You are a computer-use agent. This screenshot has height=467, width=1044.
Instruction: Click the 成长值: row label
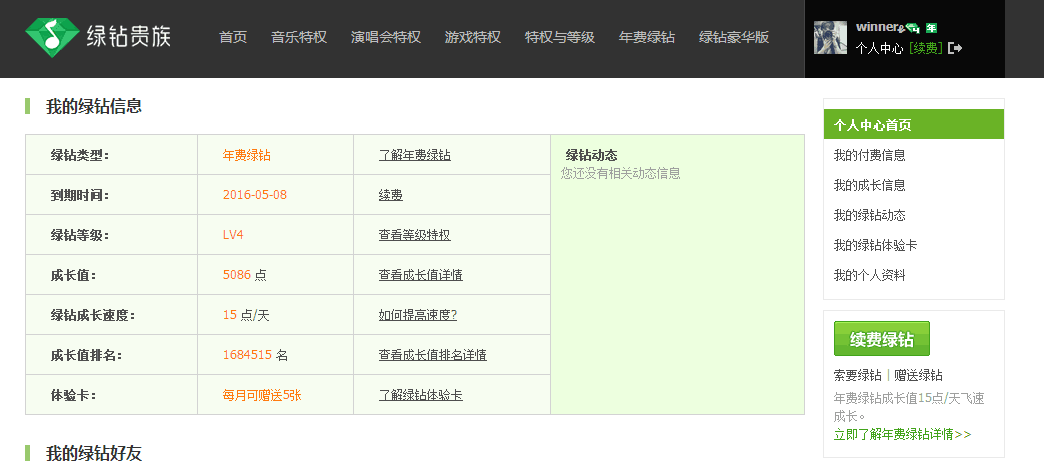(74, 275)
